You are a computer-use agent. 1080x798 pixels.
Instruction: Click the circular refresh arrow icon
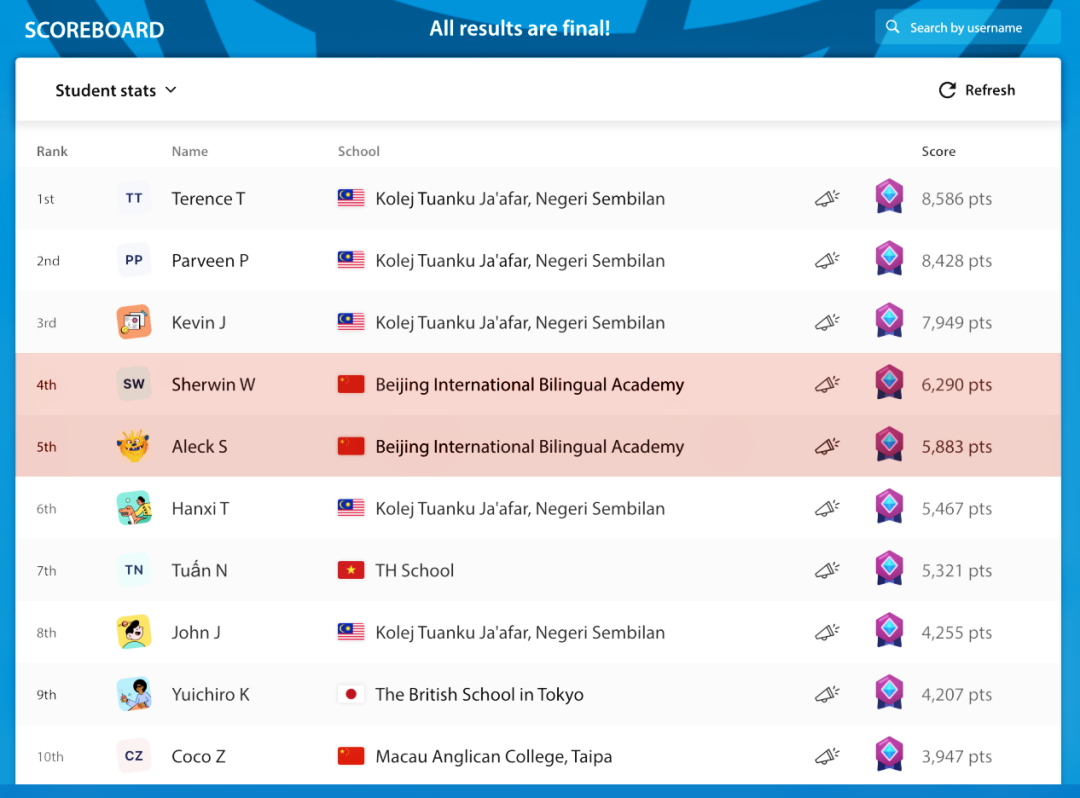[947, 90]
